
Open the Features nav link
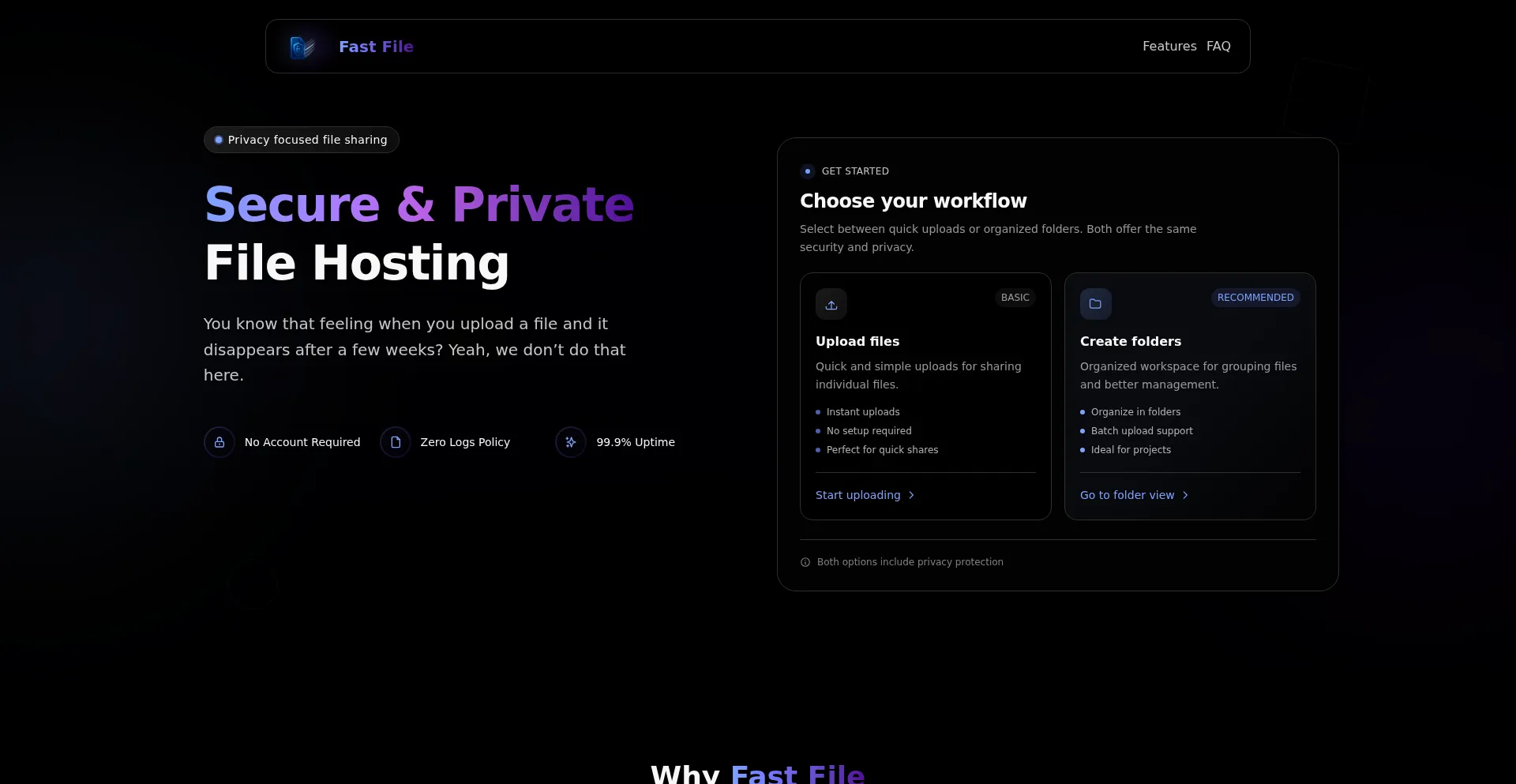tap(1169, 47)
